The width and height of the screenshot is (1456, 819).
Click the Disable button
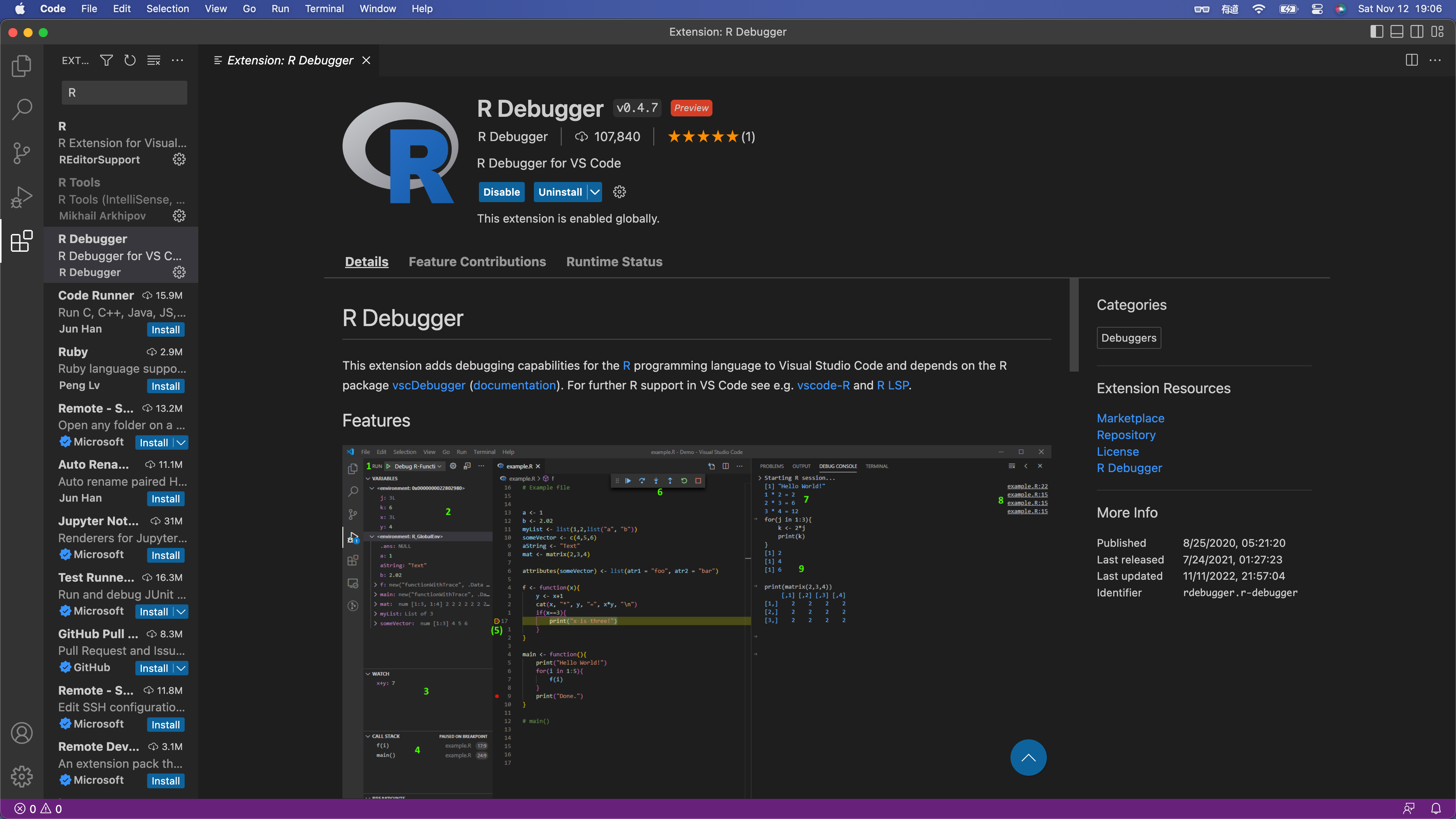(501, 192)
